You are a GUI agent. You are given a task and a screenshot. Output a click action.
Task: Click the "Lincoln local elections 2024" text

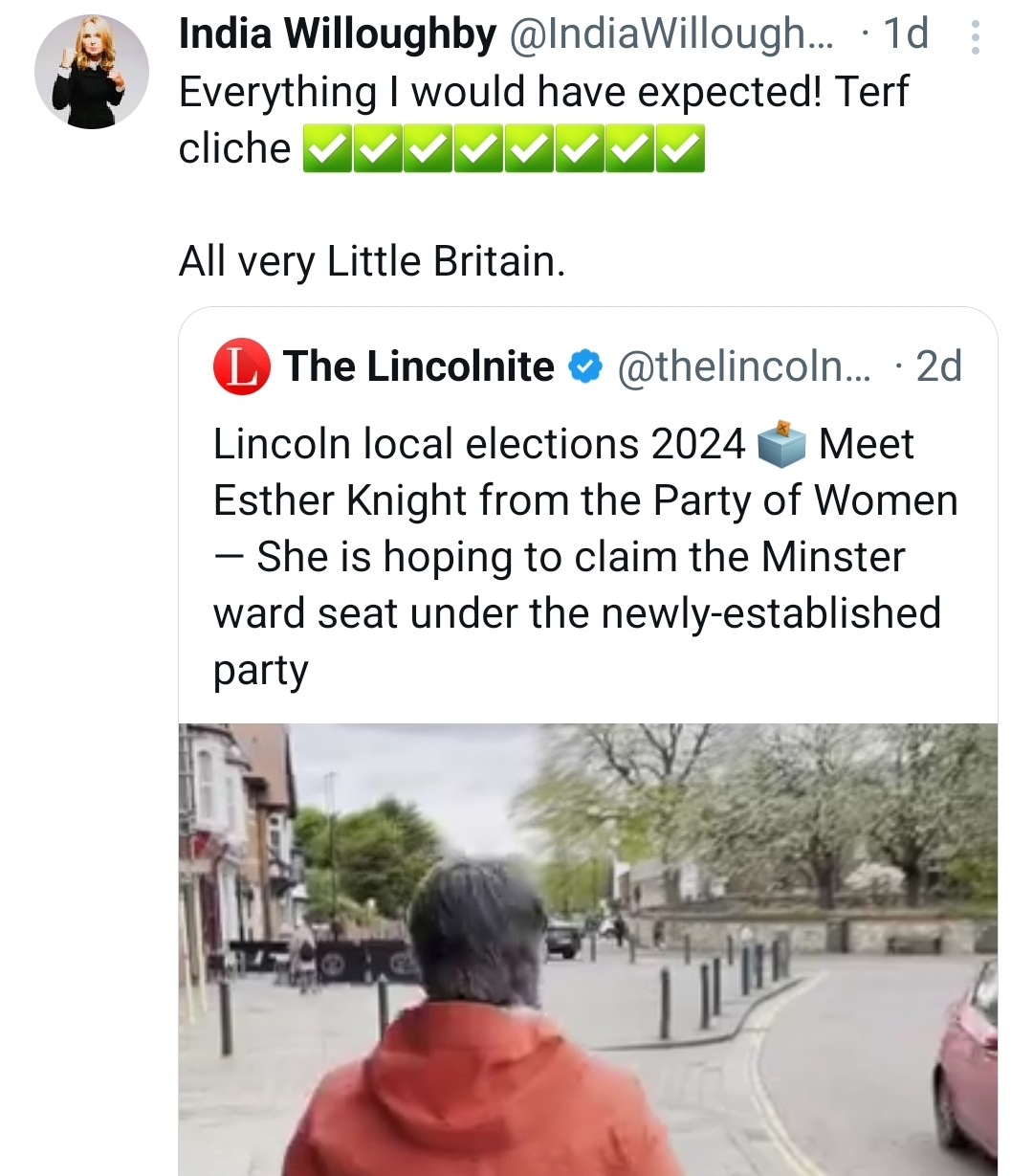pyautogui.click(x=478, y=445)
